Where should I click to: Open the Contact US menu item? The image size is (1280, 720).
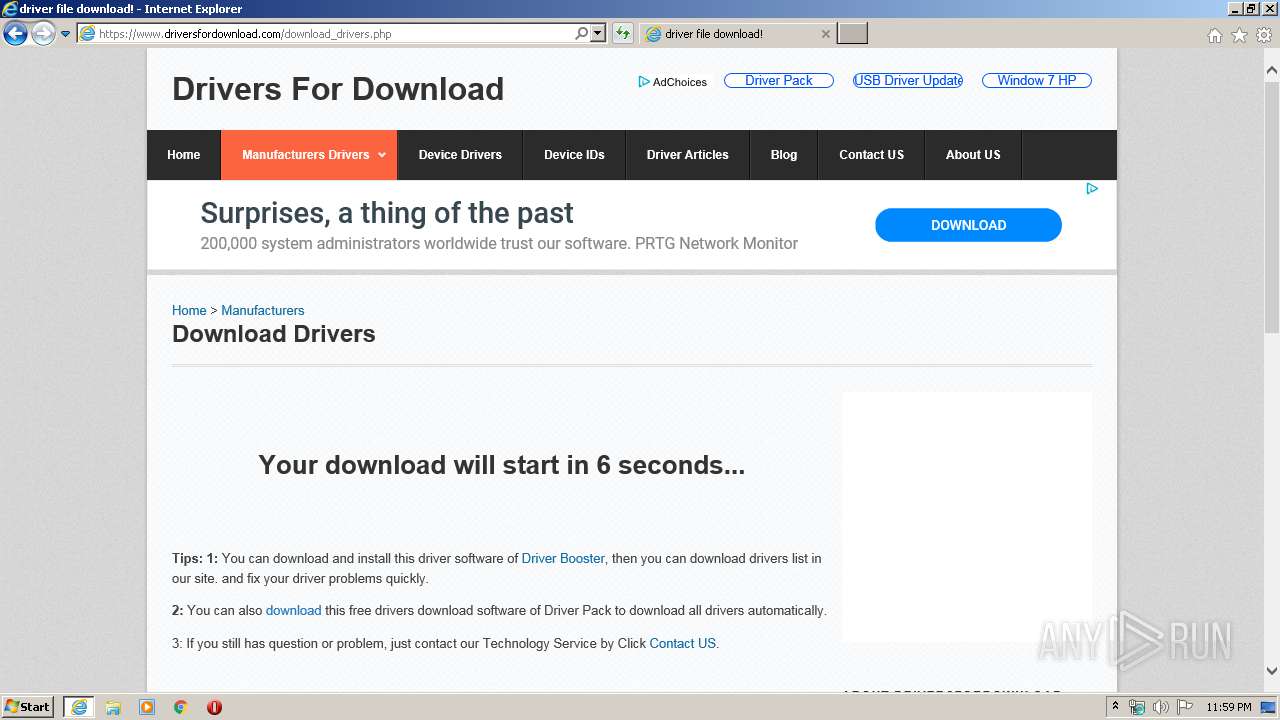click(871, 155)
